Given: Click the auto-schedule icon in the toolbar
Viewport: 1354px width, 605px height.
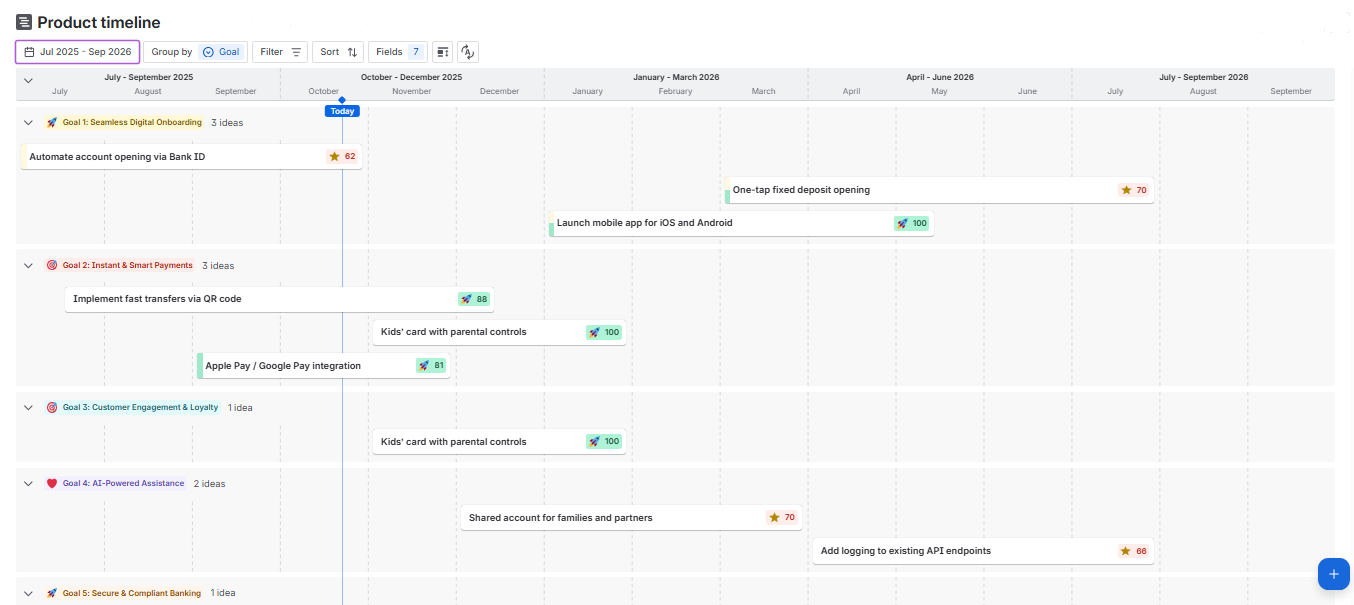Looking at the screenshot, I should (x=467, y=52).
